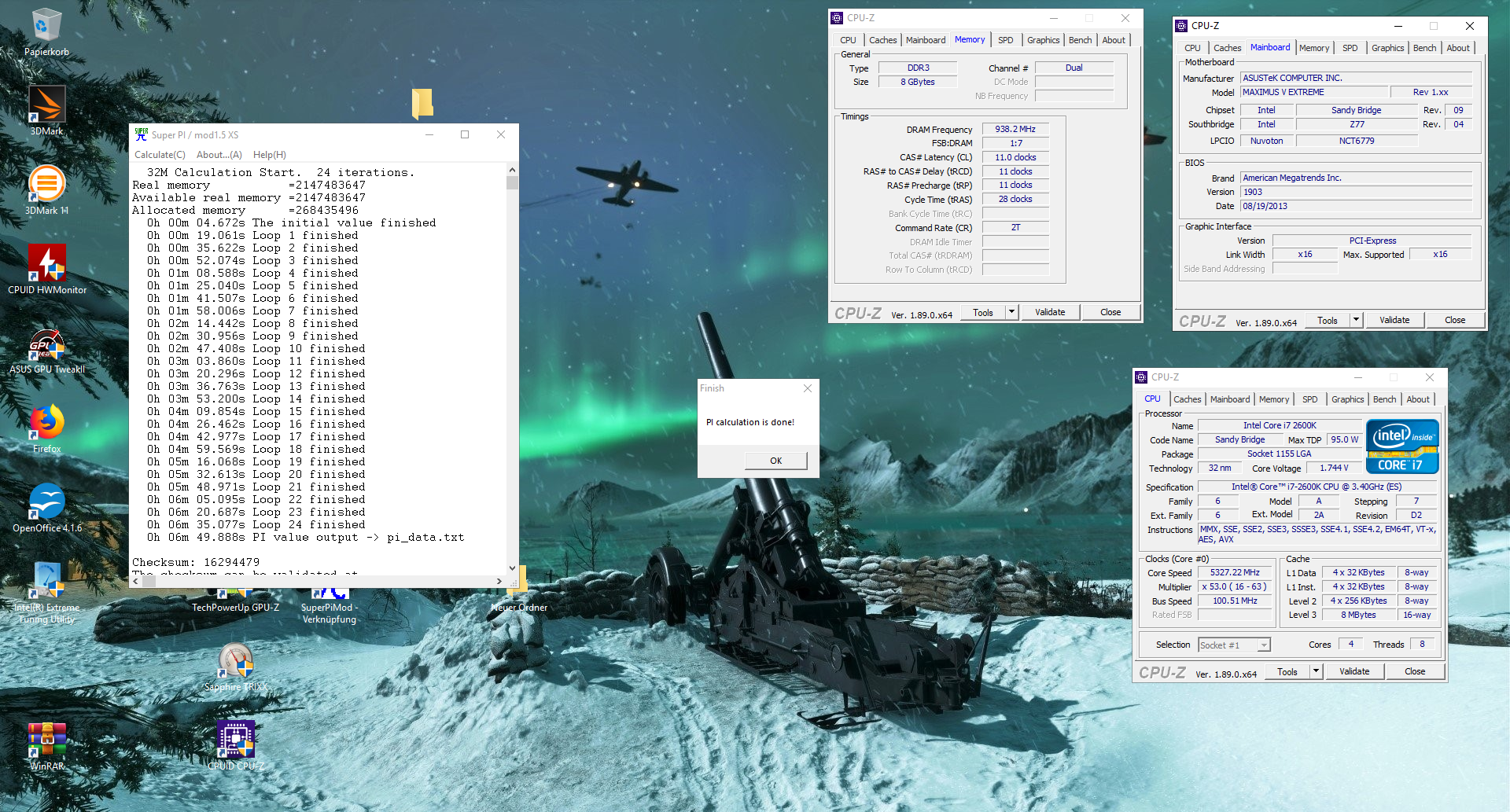Click the DRAM Frequency value 938.2 MHz
Image resolution: width=1510 pixels, height=812 pixels.
[x=1015, y=129]
